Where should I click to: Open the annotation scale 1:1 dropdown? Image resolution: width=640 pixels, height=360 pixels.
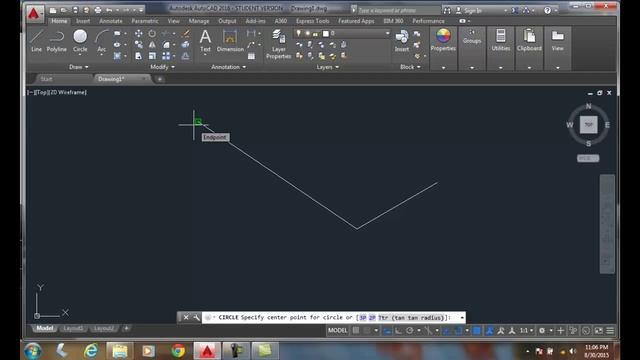point(526,331)
